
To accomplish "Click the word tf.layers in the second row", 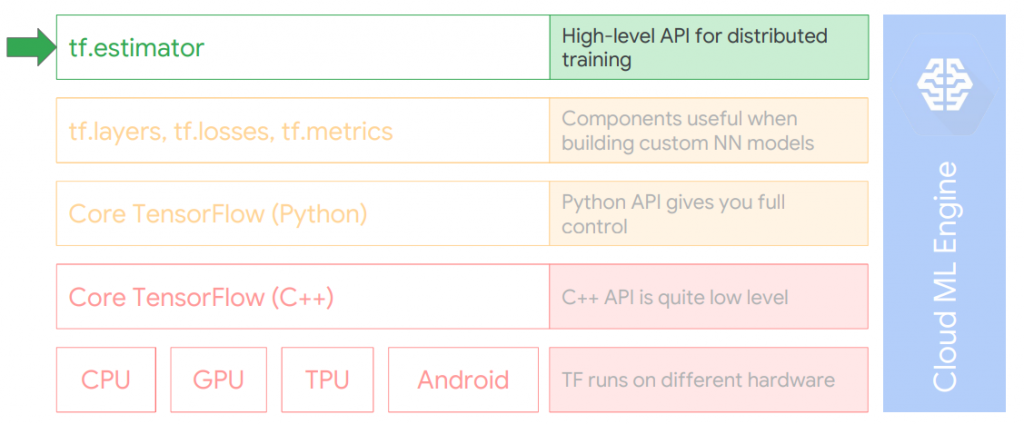I will point(116,131).
